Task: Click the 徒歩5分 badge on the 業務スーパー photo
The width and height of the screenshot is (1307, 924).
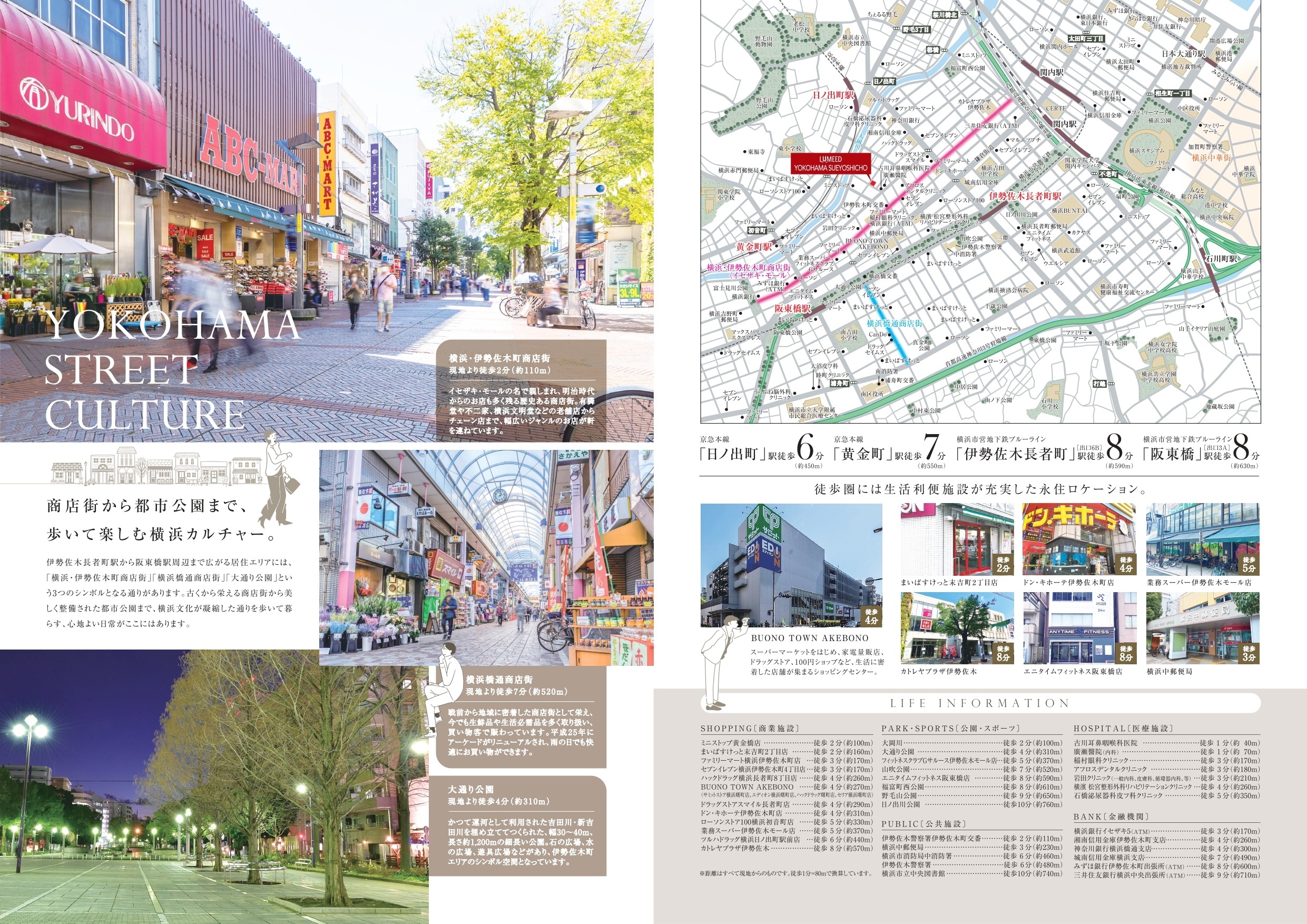Action: 1249,564
